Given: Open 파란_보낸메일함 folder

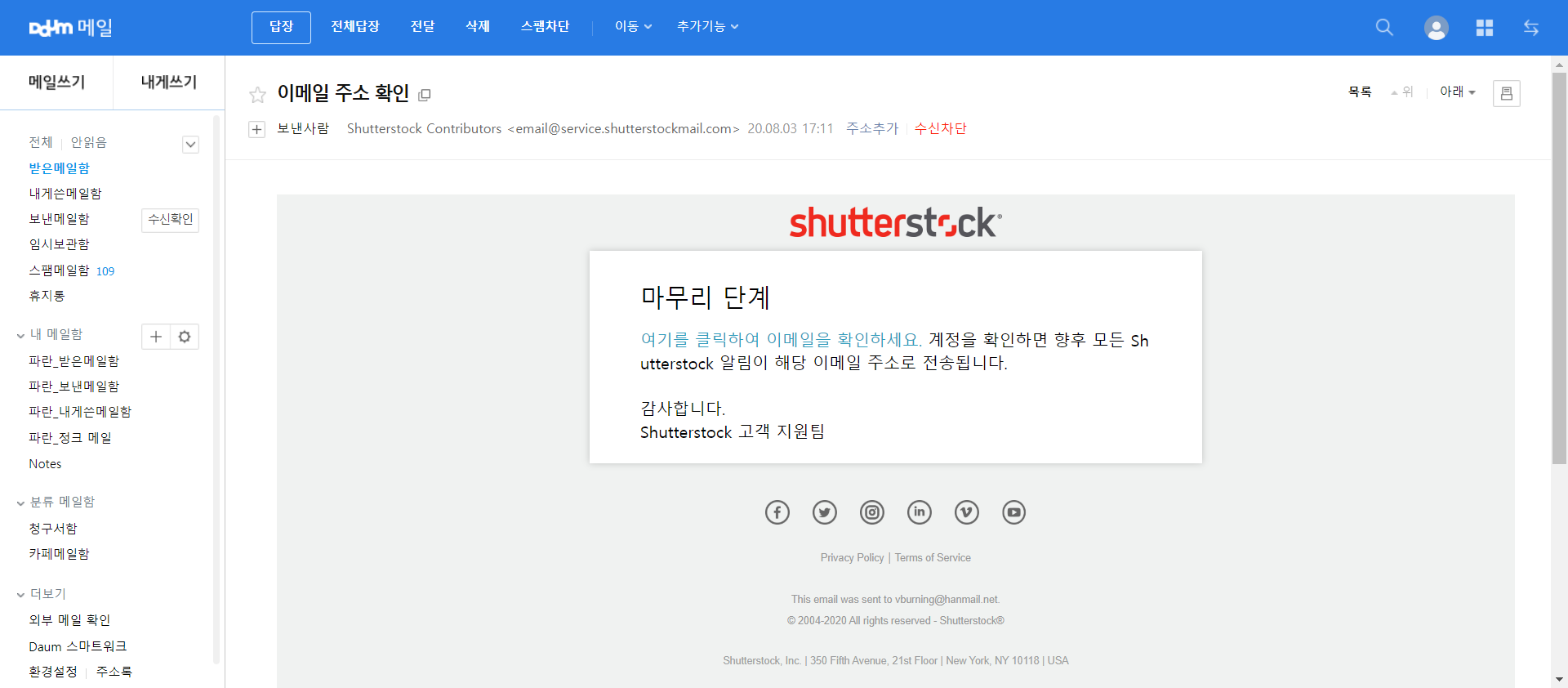Looking at the screenshot, I should [73, 386].
